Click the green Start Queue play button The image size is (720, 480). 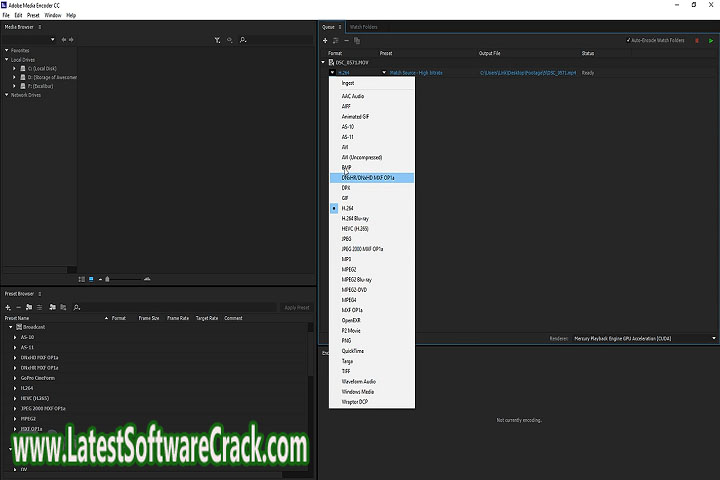pyautogui.click(x=711, y=40)
